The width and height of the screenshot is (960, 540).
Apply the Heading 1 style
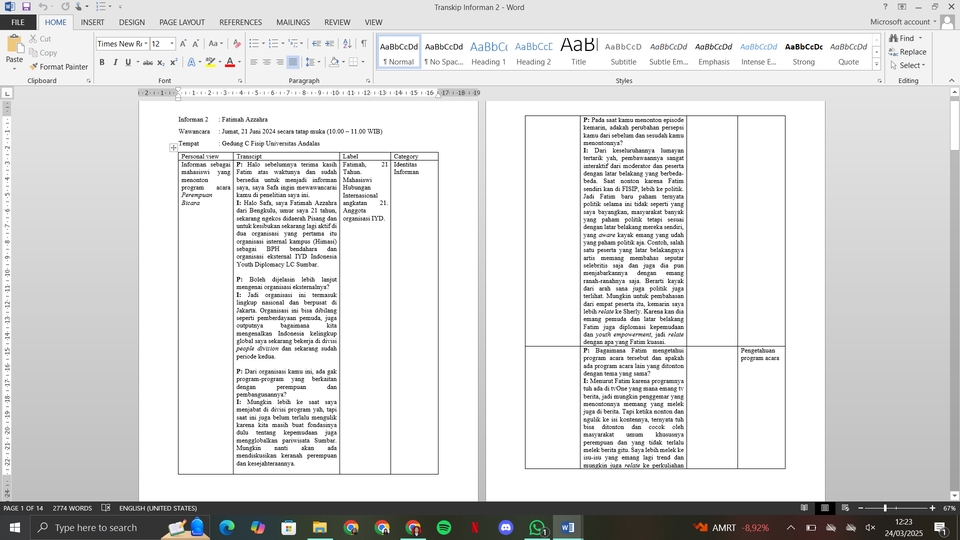pos(488,52)
